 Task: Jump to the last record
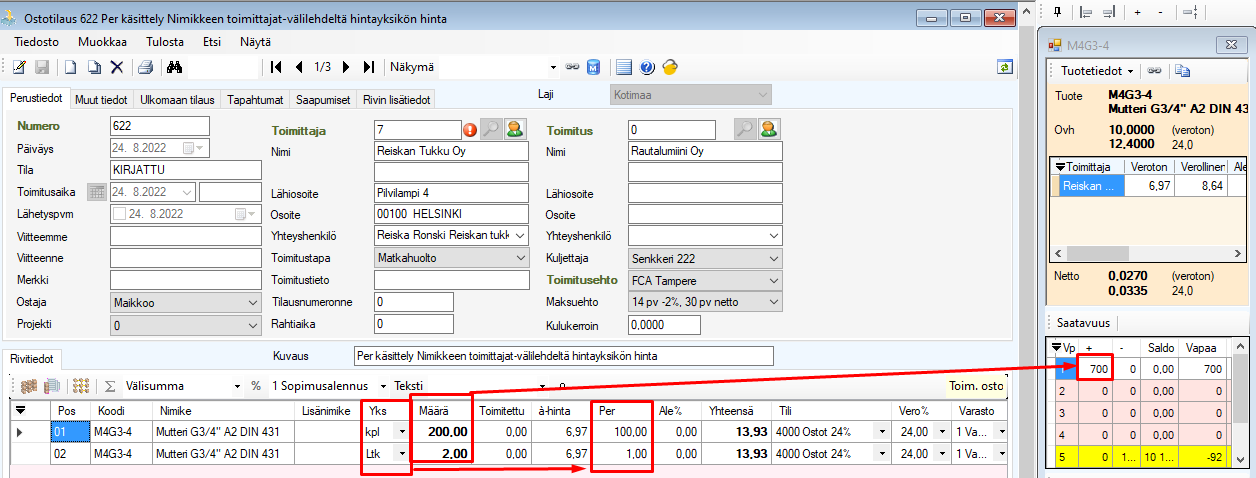(x=368, y=67)
